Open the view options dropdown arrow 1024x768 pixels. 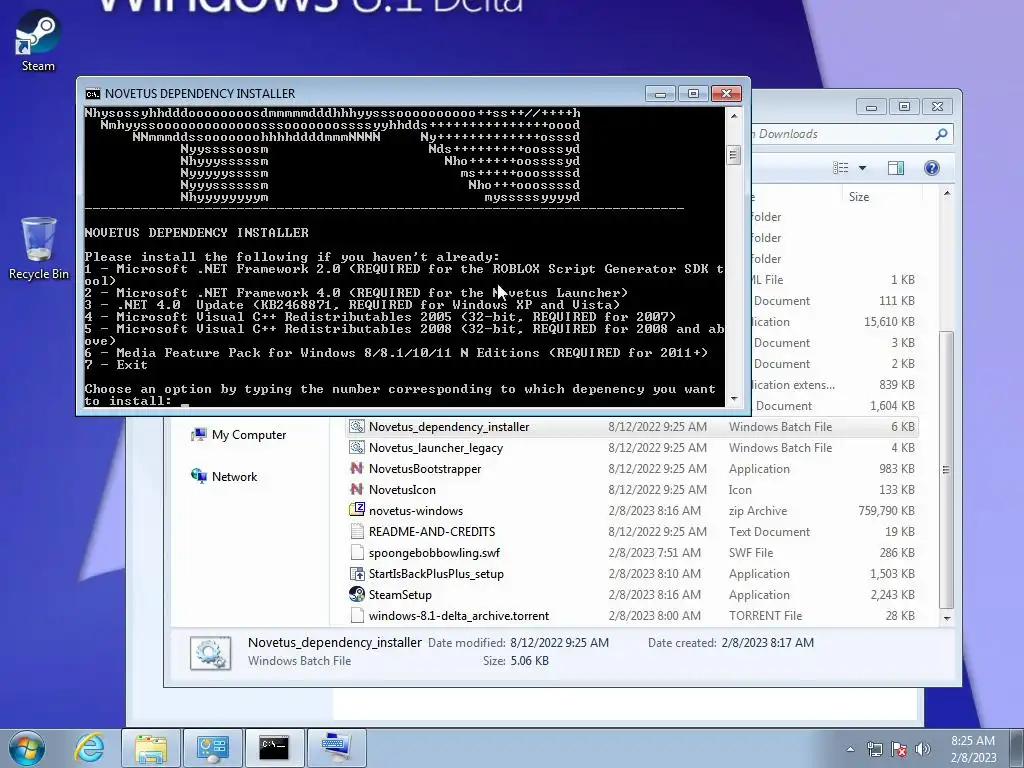pos(862,168)
